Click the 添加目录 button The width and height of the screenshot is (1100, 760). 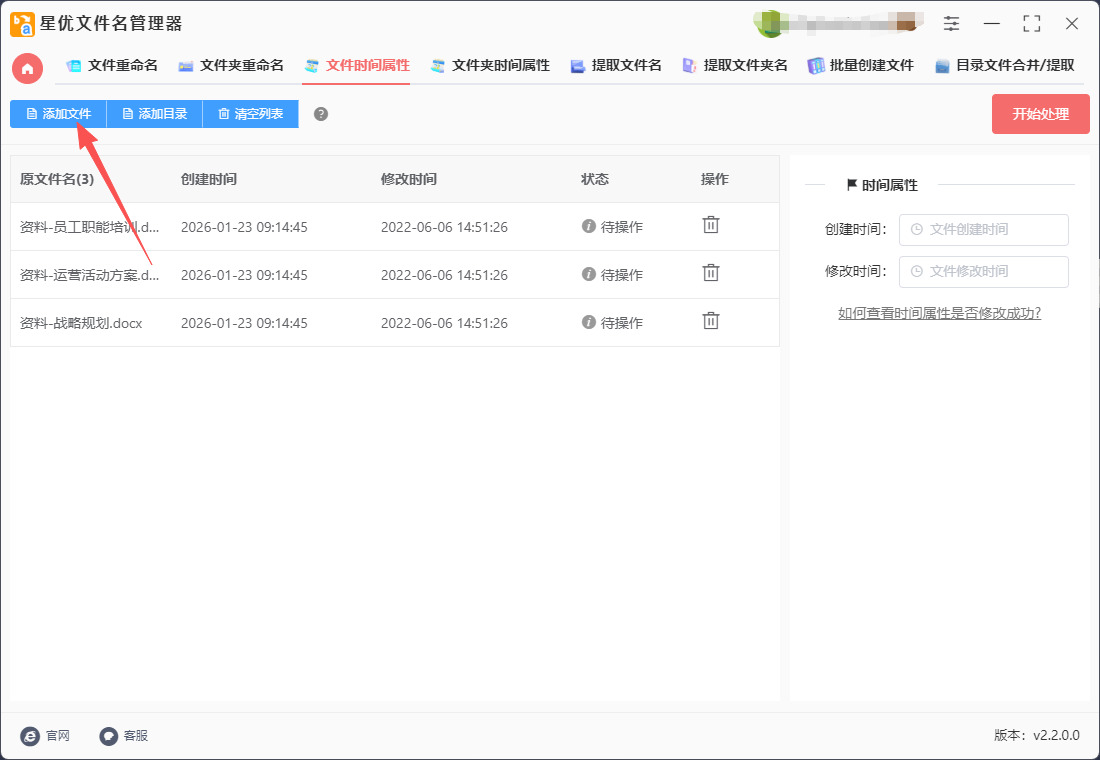click(x=154, y=114)
